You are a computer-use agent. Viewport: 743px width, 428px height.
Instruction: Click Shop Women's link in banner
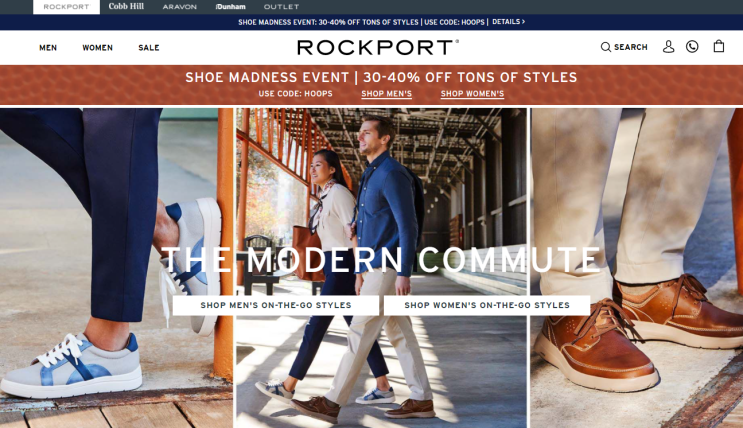point(472,94)
